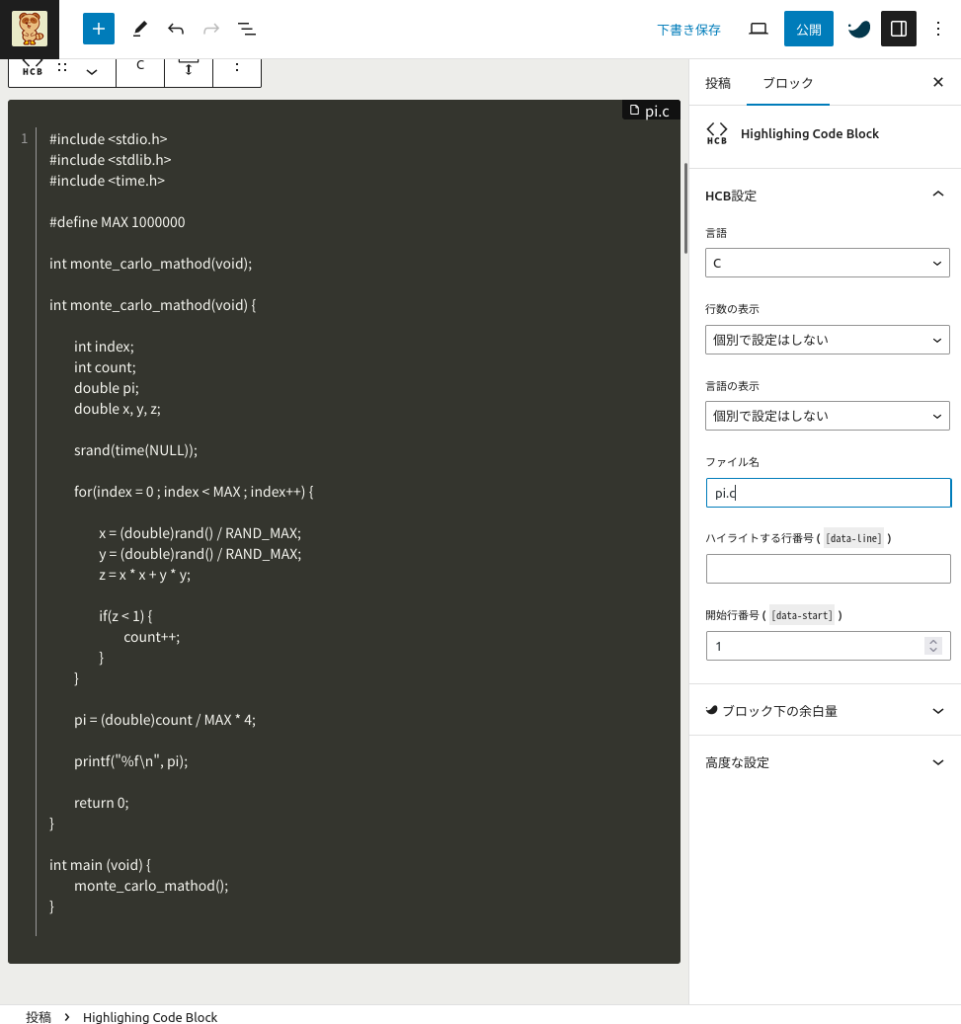
Task: Select the pencil Tools icon
Action: 140,29
